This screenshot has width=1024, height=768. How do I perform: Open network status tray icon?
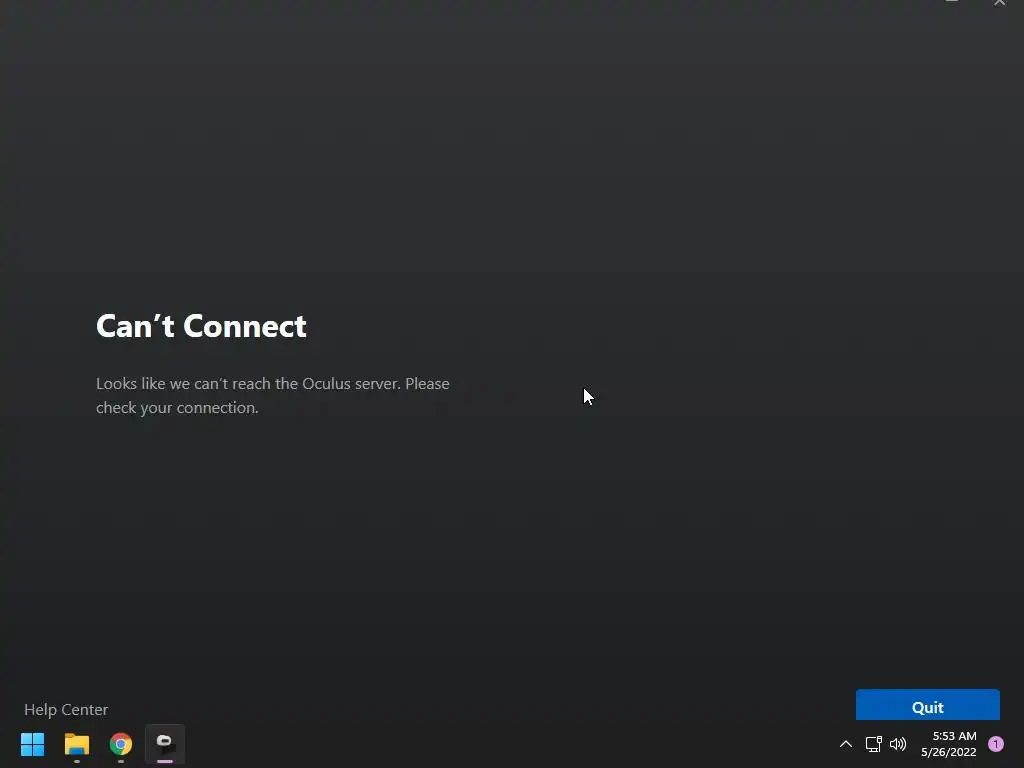873,744
